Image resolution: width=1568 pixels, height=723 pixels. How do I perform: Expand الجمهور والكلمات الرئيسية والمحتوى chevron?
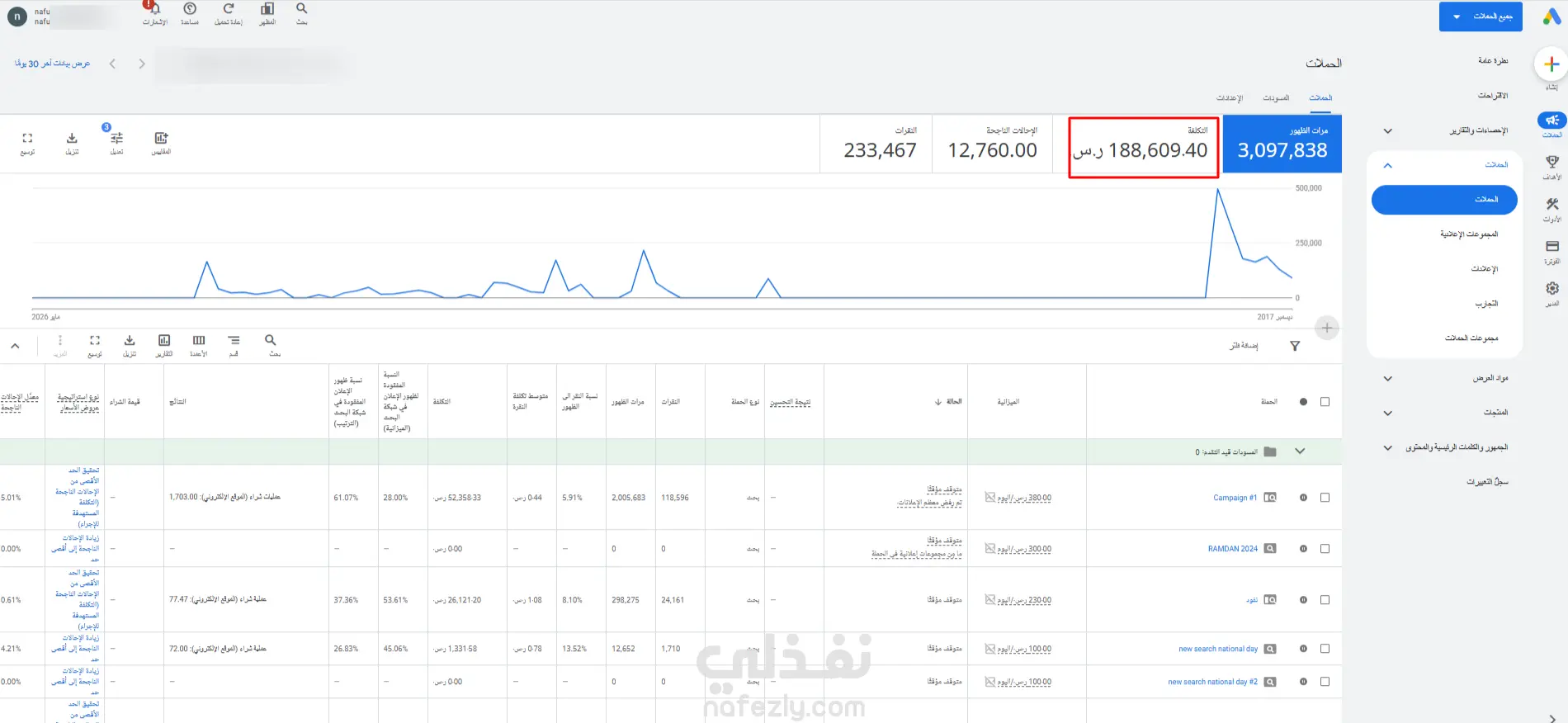pos(1388,448)
